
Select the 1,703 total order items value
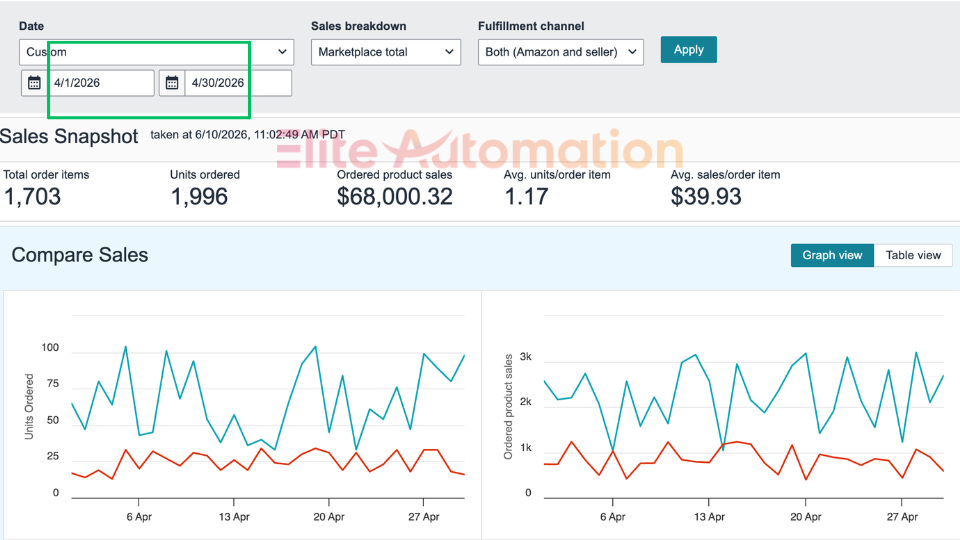pos(32,197)
